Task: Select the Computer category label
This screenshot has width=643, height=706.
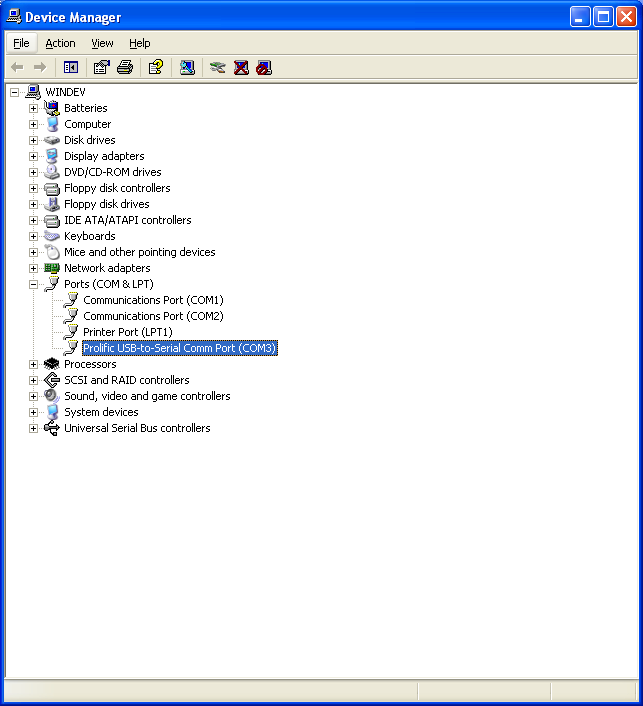Action: (x=87, y=124)
